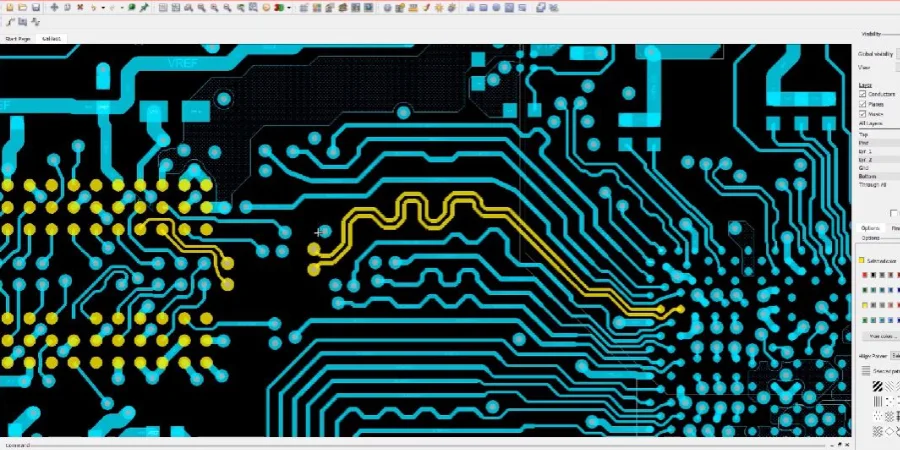The height and width of the screenshot is (450, 900).
Task: Click the Undo arrow icon
Action: [94, 8]
